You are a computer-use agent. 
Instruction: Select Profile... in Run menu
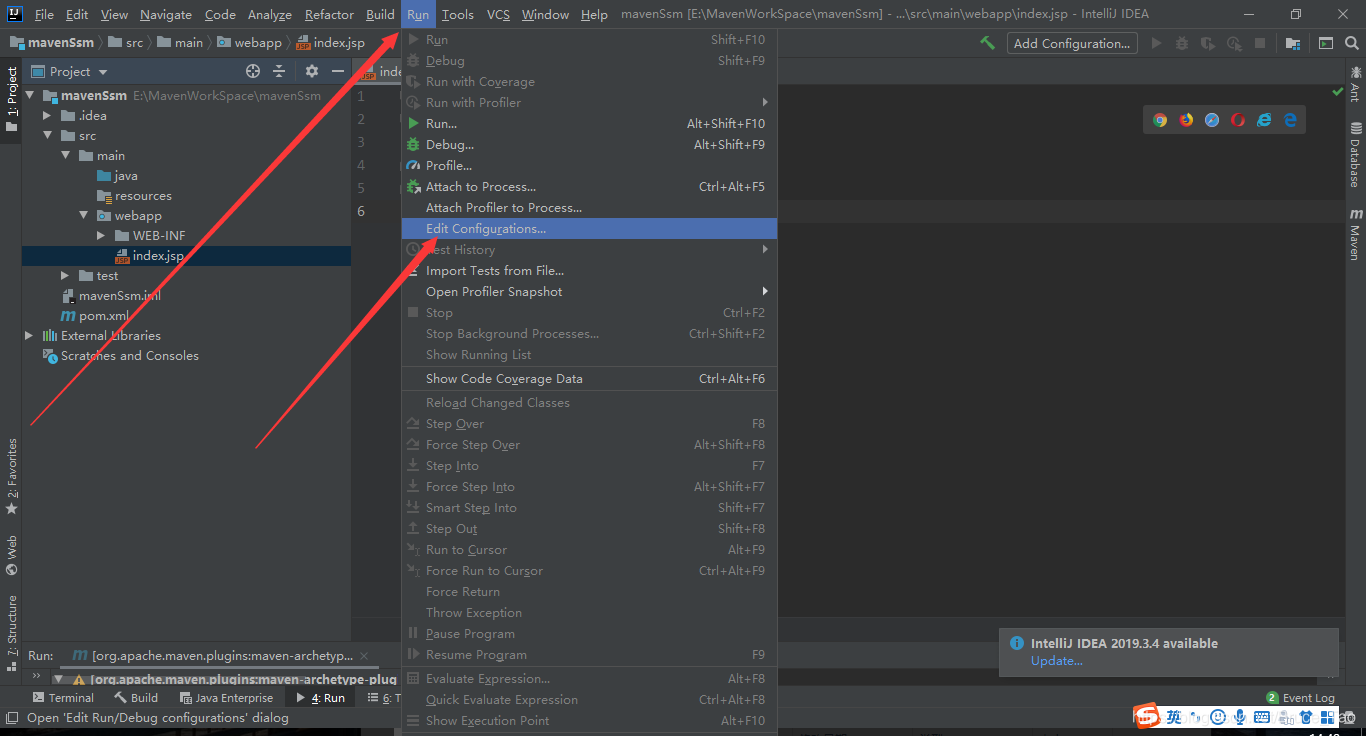(589, 166)
